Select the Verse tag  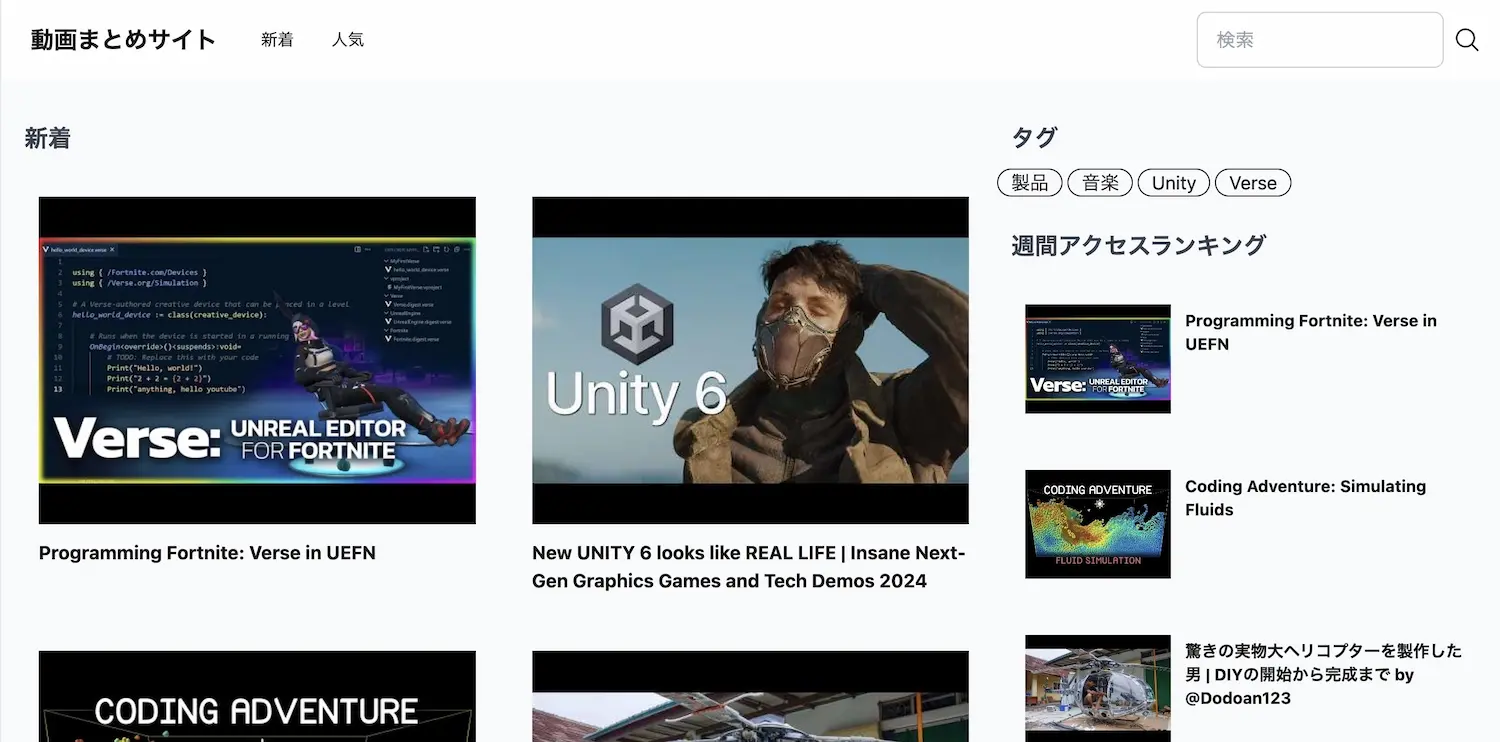(1253, 183)
